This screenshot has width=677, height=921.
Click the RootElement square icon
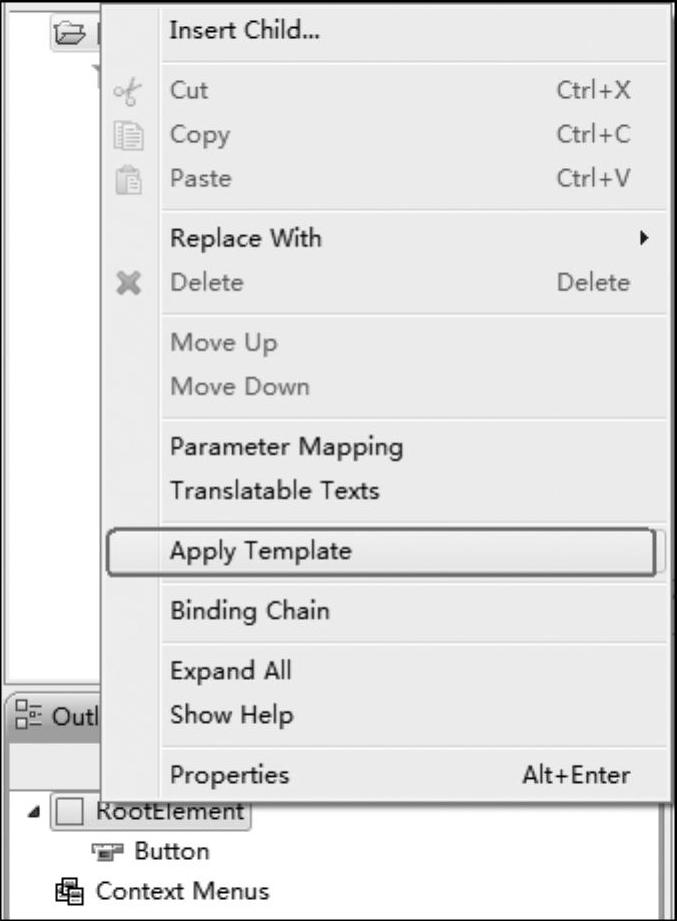(69, 812)
